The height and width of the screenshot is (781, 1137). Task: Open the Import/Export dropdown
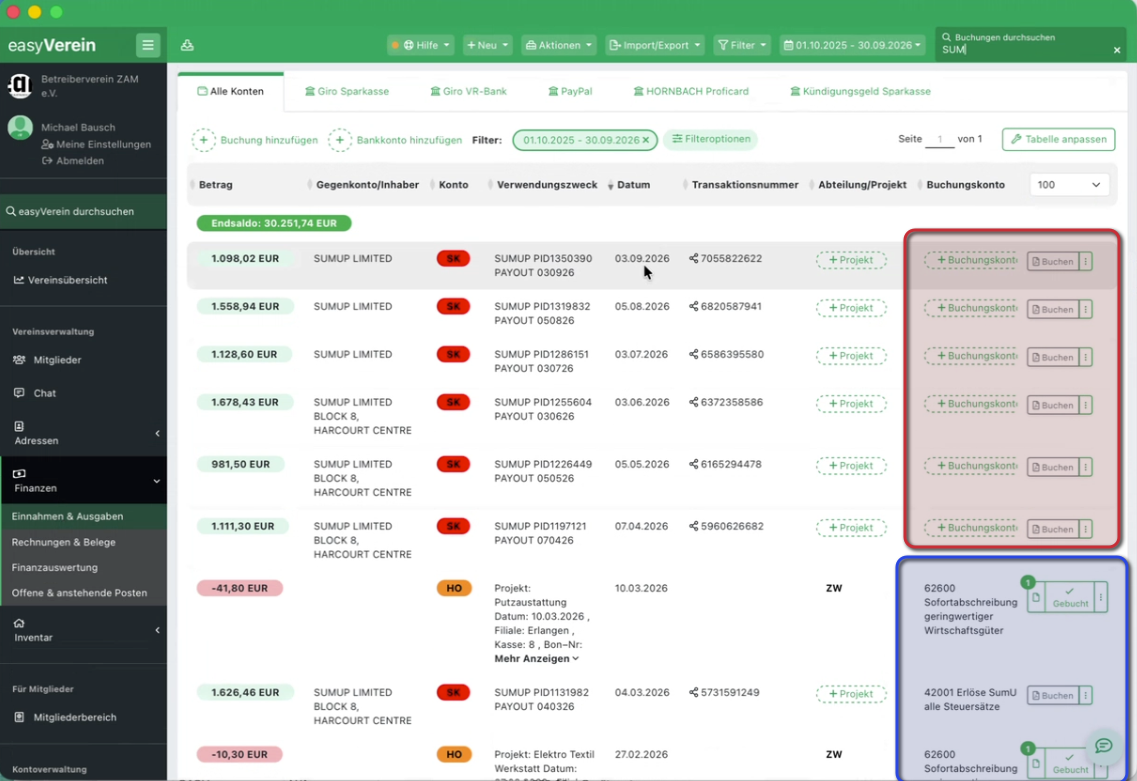tap(655, 45)
